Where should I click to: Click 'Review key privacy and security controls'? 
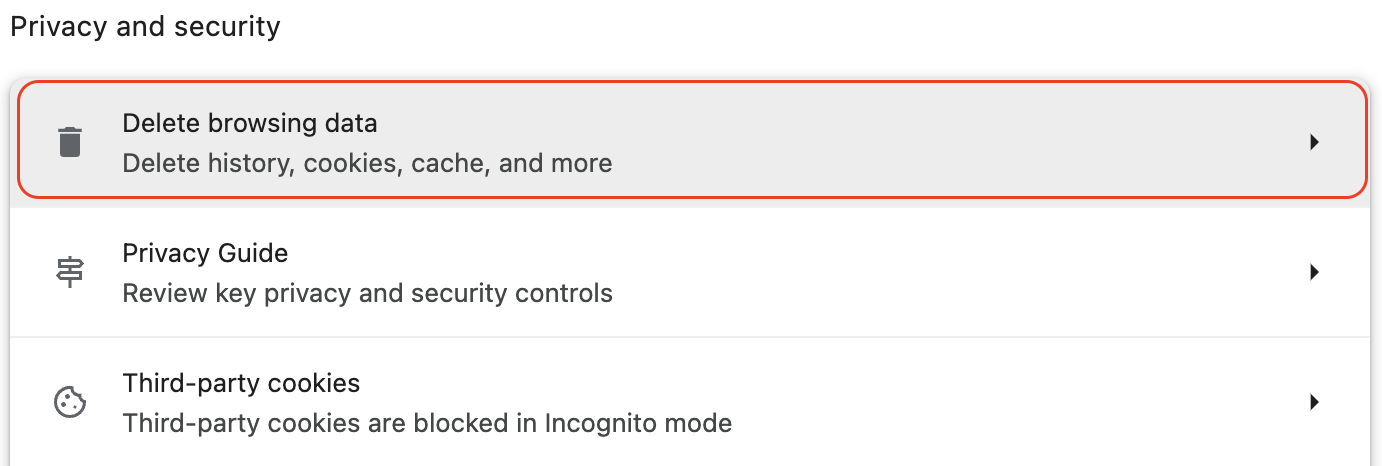(367, 293)
